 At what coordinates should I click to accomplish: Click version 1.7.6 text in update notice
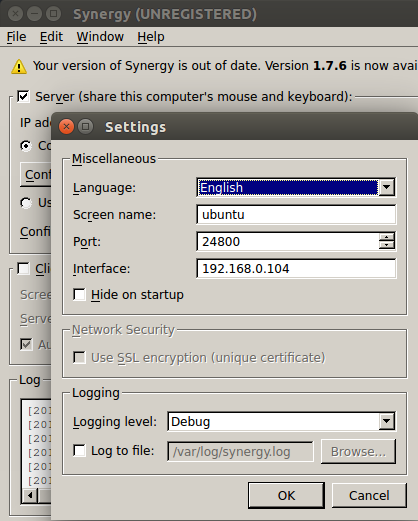pos(330,66)
